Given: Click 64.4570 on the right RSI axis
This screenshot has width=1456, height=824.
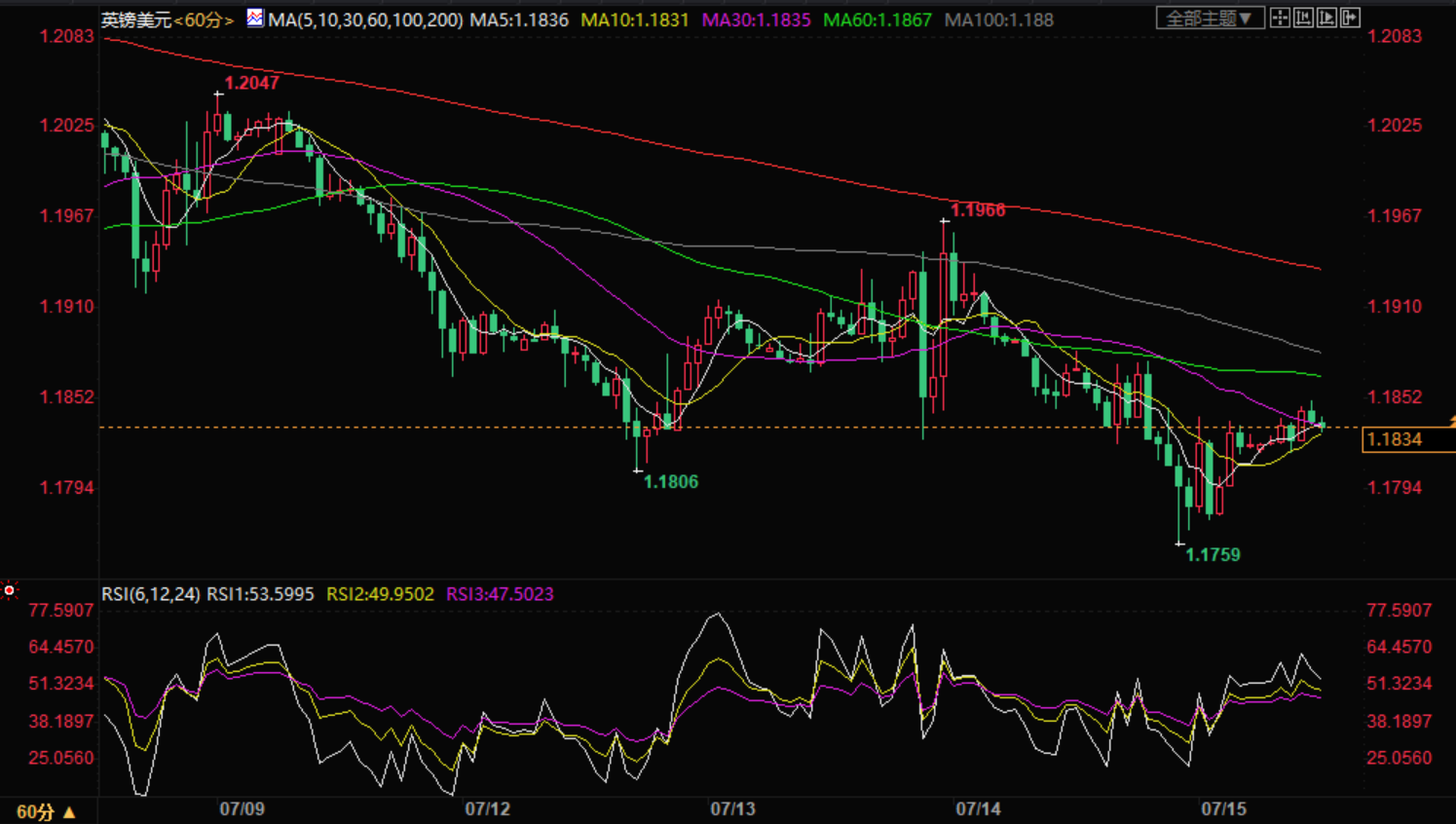Looking at the screenshot, I should tap(1400, 647).
